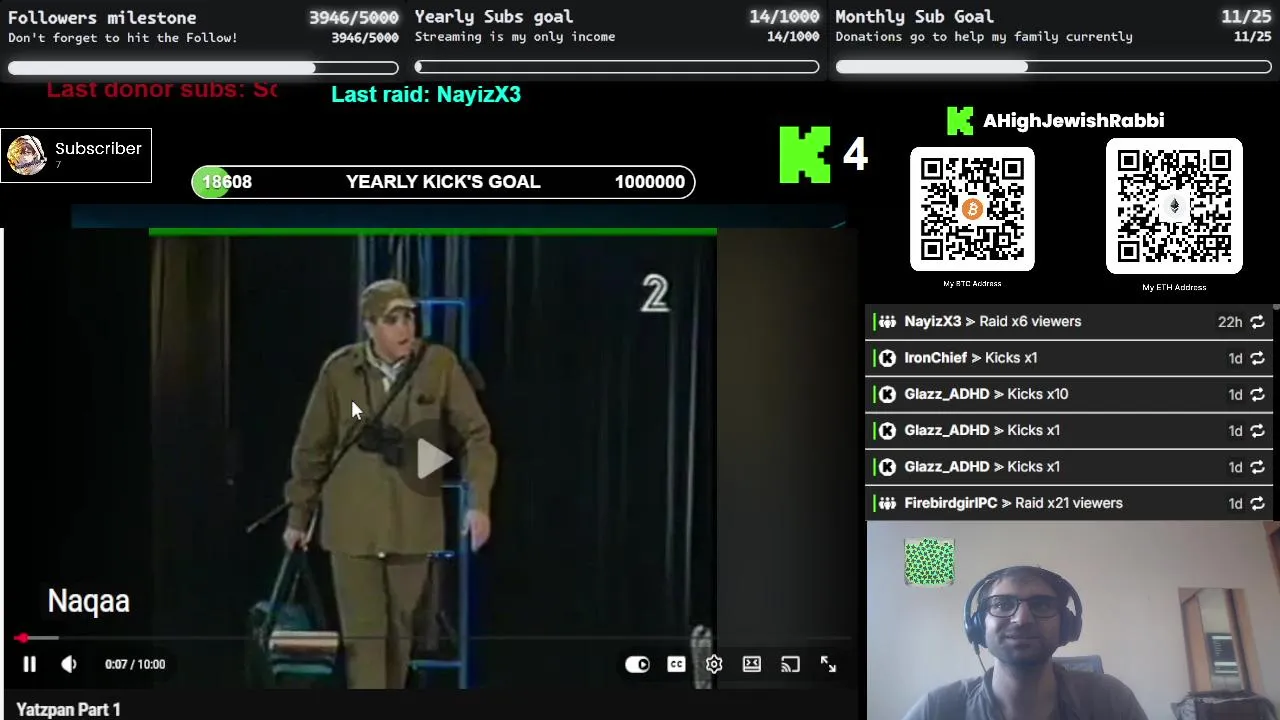Replay the Glazz_ADHD Kicks x10 alert

click(x=1257, y=394)
